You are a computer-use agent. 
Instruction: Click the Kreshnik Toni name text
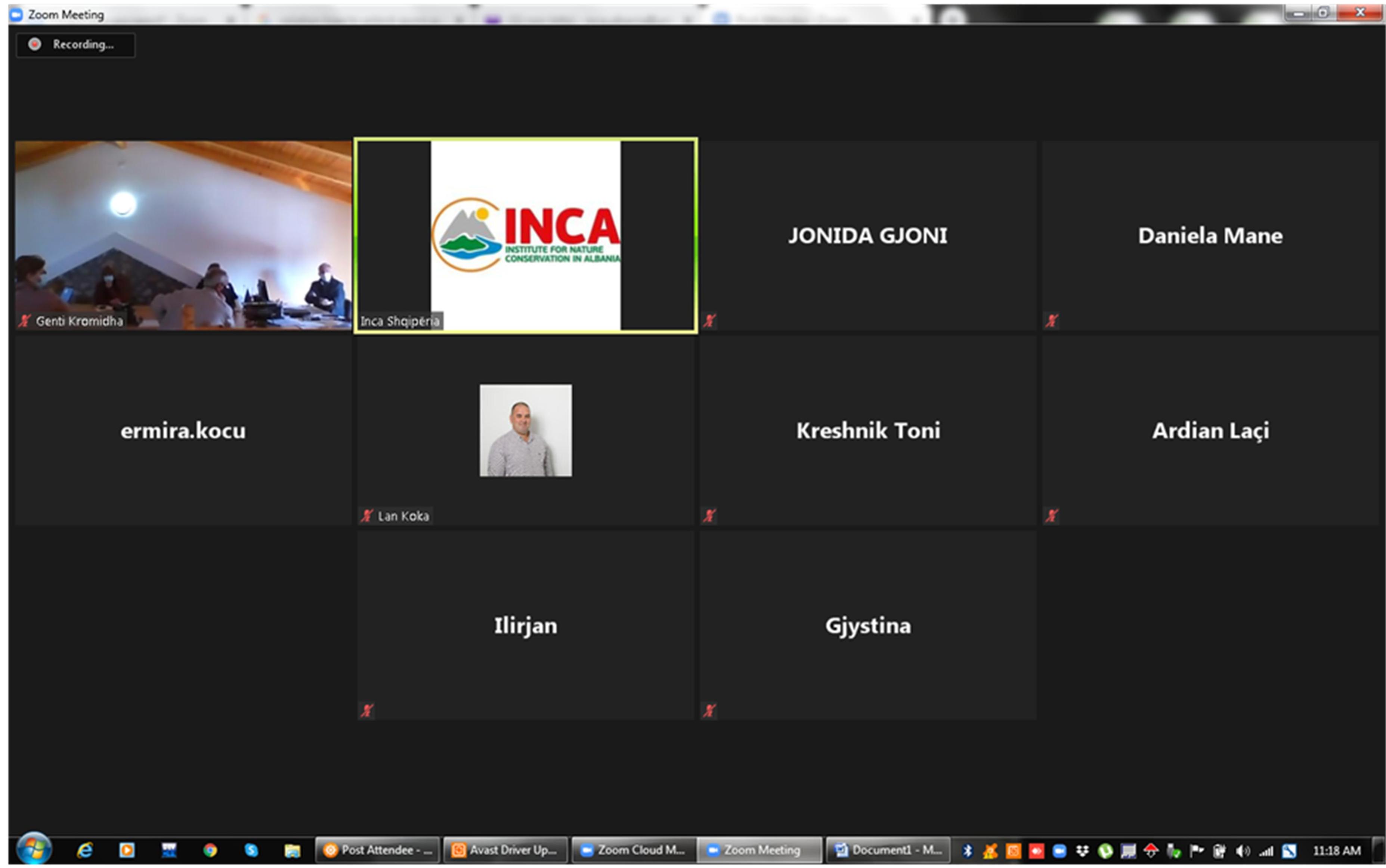(x=868, y=431)
